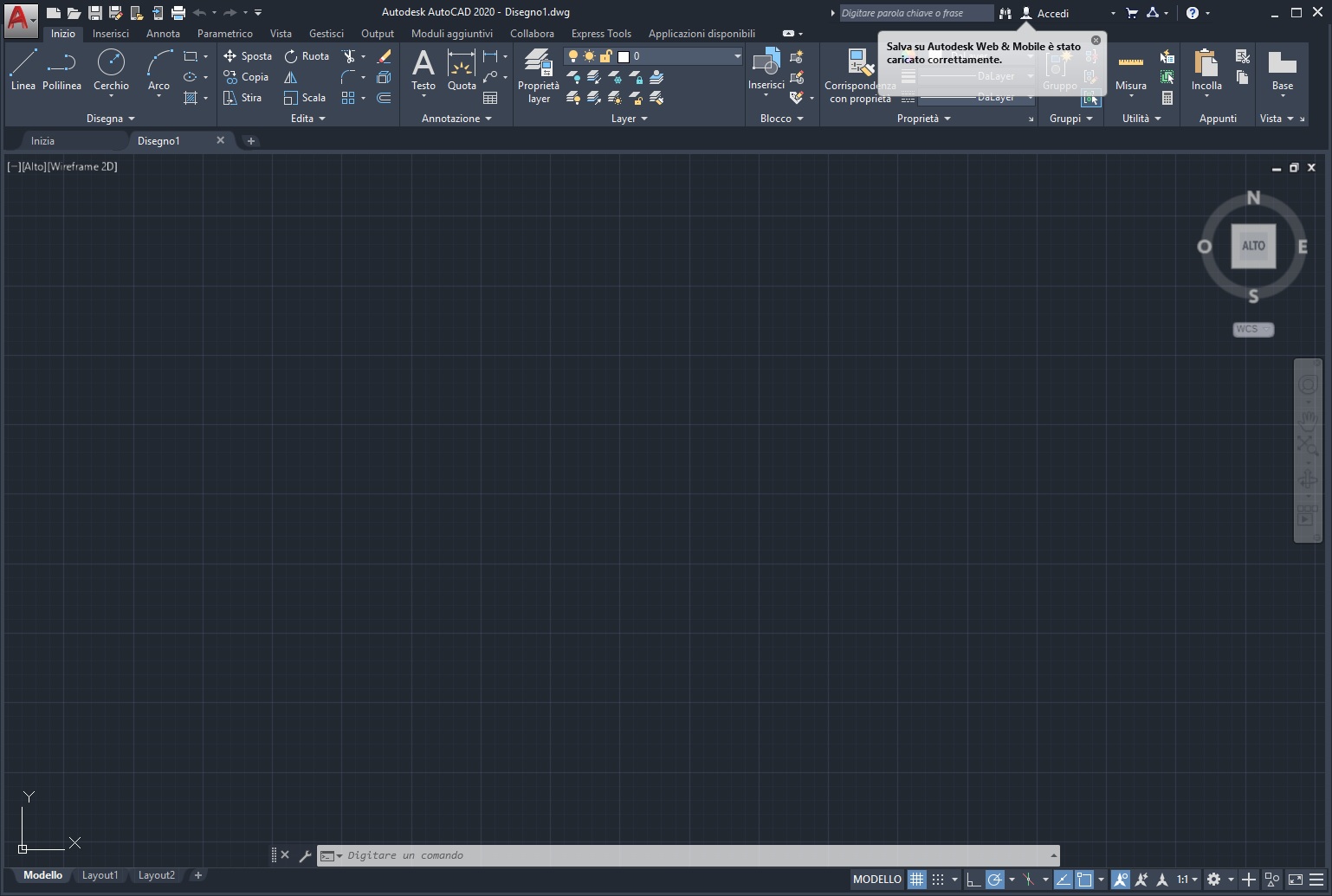Switch to the Layout1 tab

point(100,875)
